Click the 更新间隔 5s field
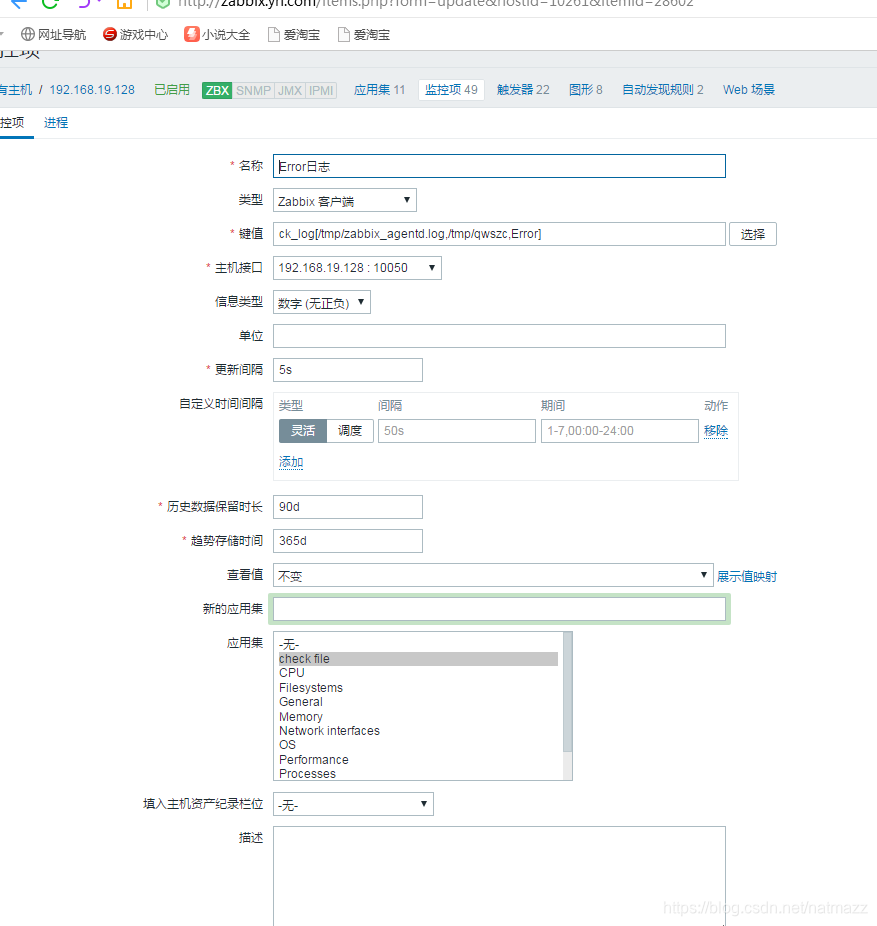Viewport: 877px width, 926px height. [348, 370]
